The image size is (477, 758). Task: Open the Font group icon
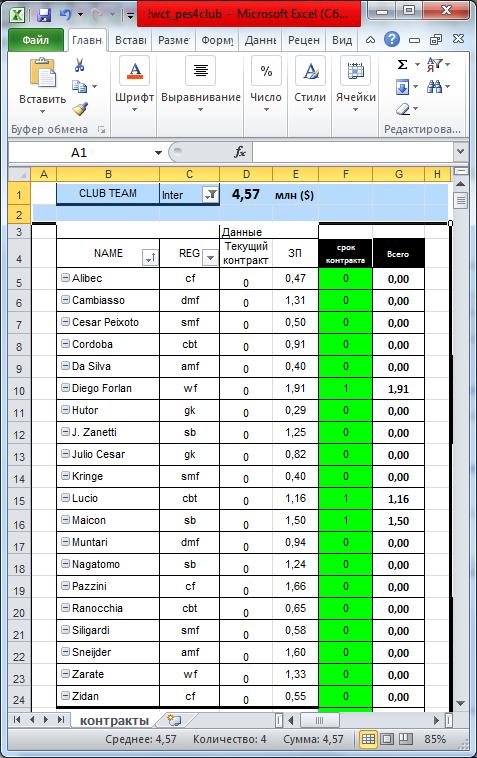pyautogui.click(x=135, y=71)
